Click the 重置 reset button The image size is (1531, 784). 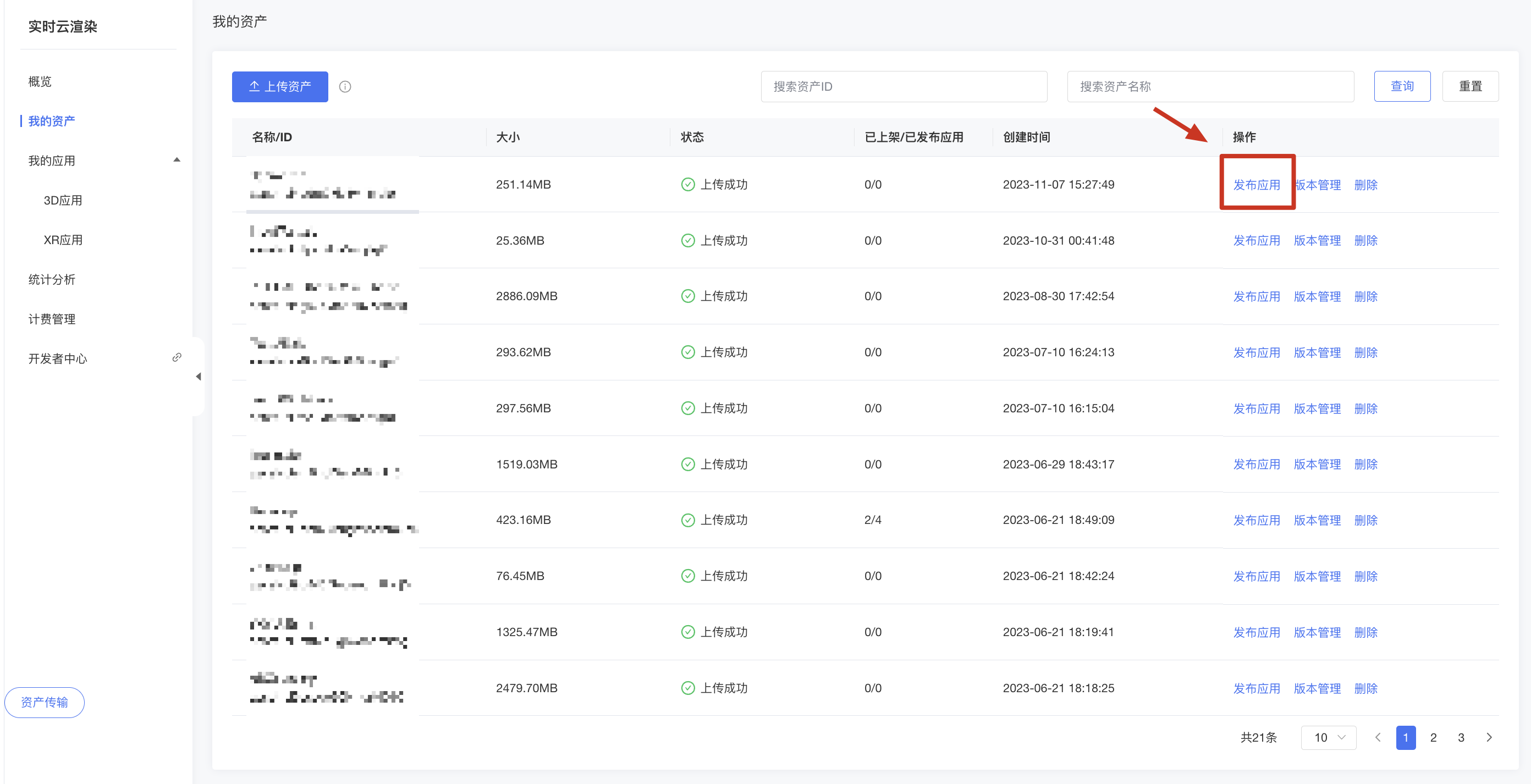point(1471,87)
